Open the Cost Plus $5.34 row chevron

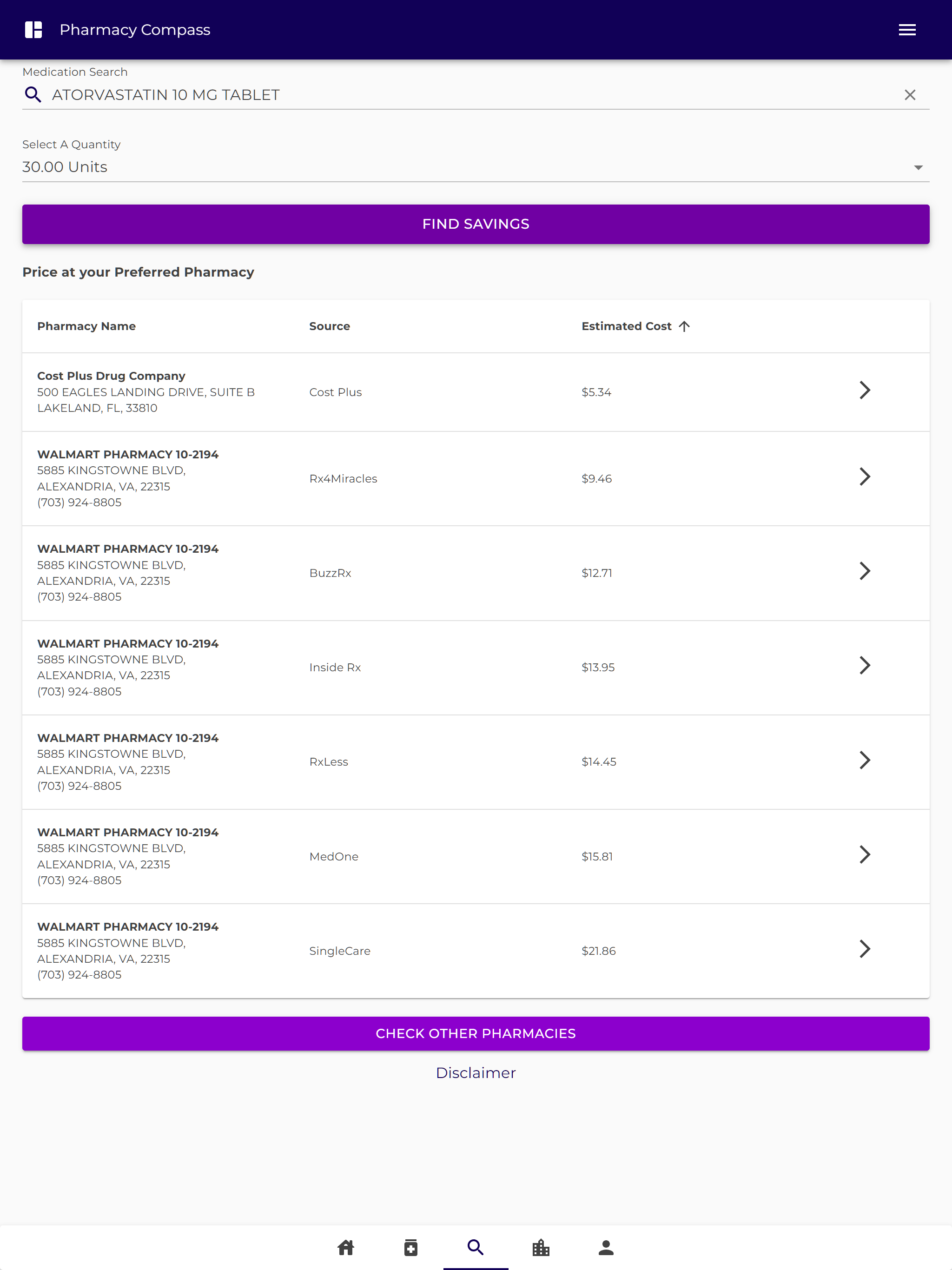click(865, 390)
